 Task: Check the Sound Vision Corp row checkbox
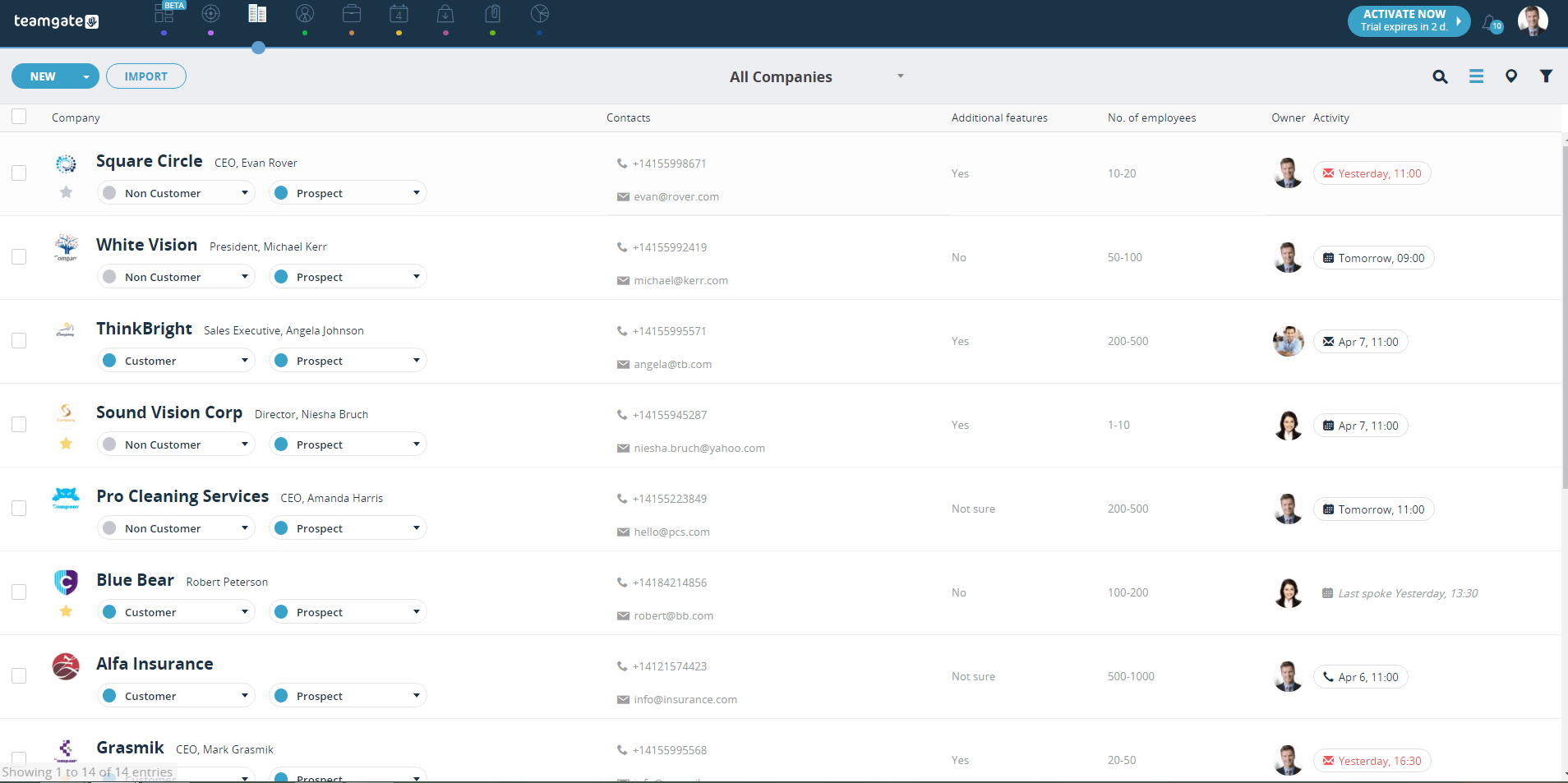[19, 425]
